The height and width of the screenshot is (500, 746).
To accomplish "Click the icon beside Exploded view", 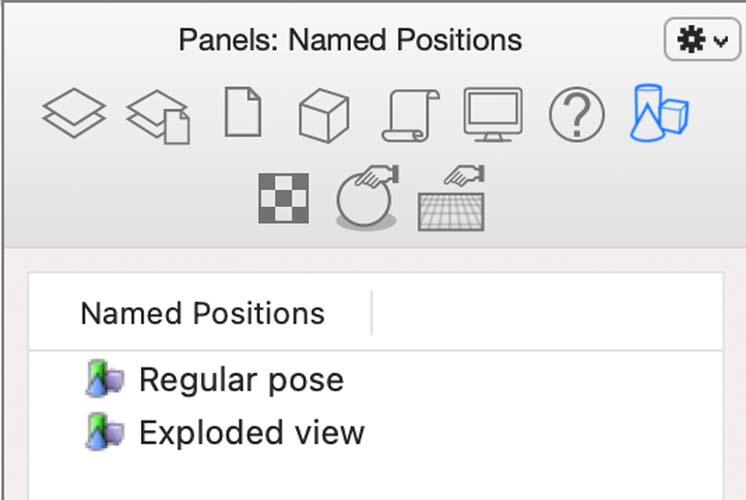I will (105, 431).
